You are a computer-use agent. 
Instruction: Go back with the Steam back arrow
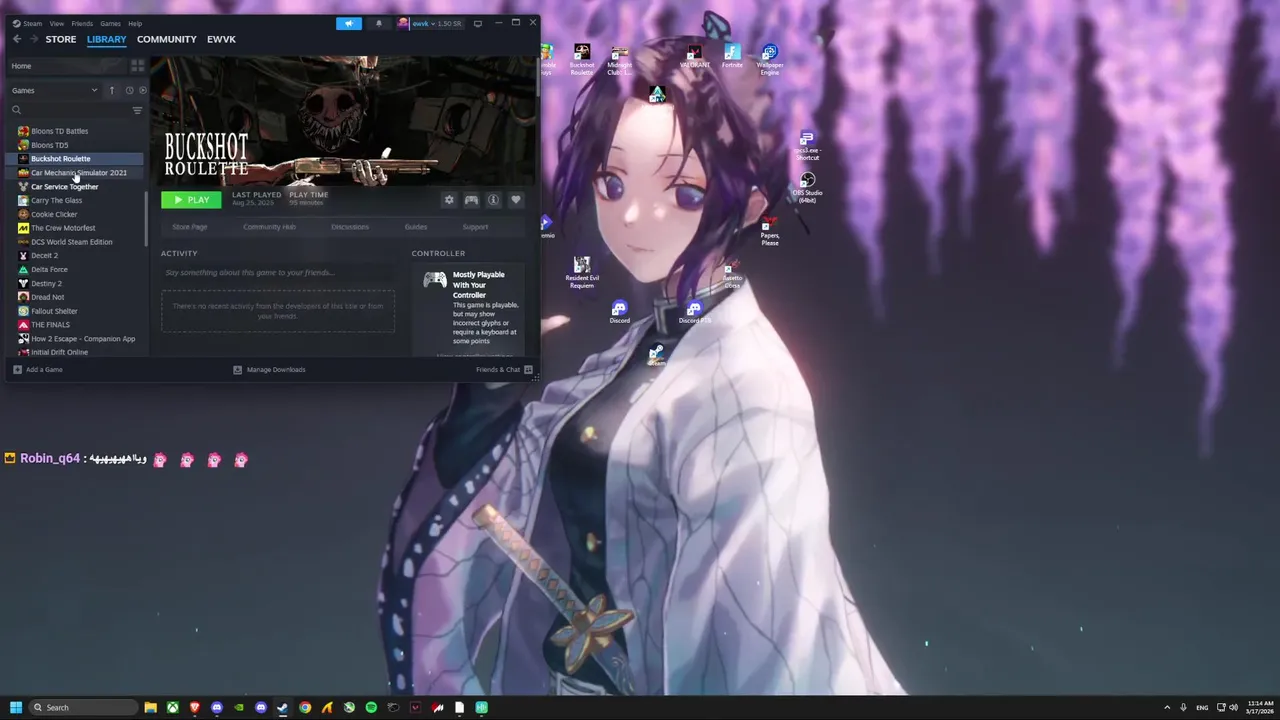click(x=17, y=39)
